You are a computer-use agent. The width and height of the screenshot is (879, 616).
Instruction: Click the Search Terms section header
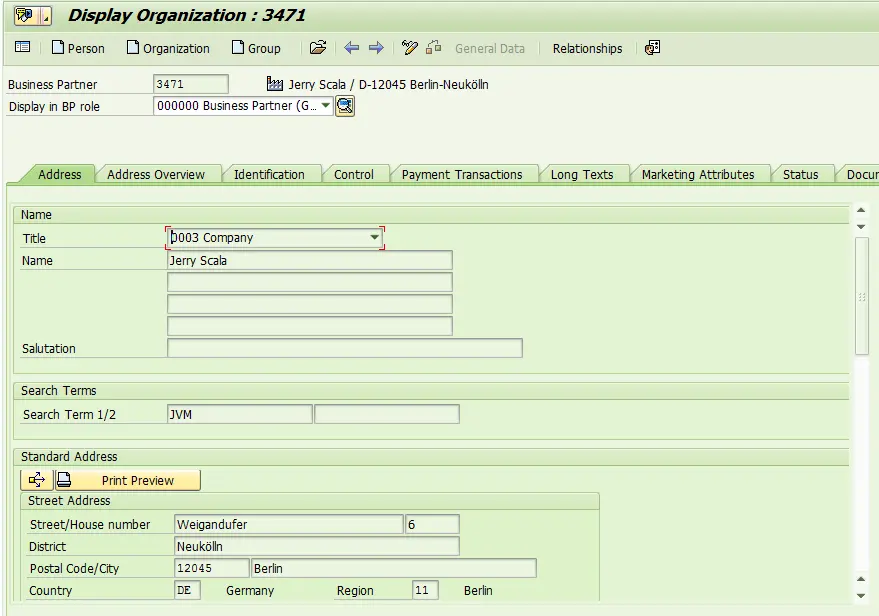(x=431, y=391)
